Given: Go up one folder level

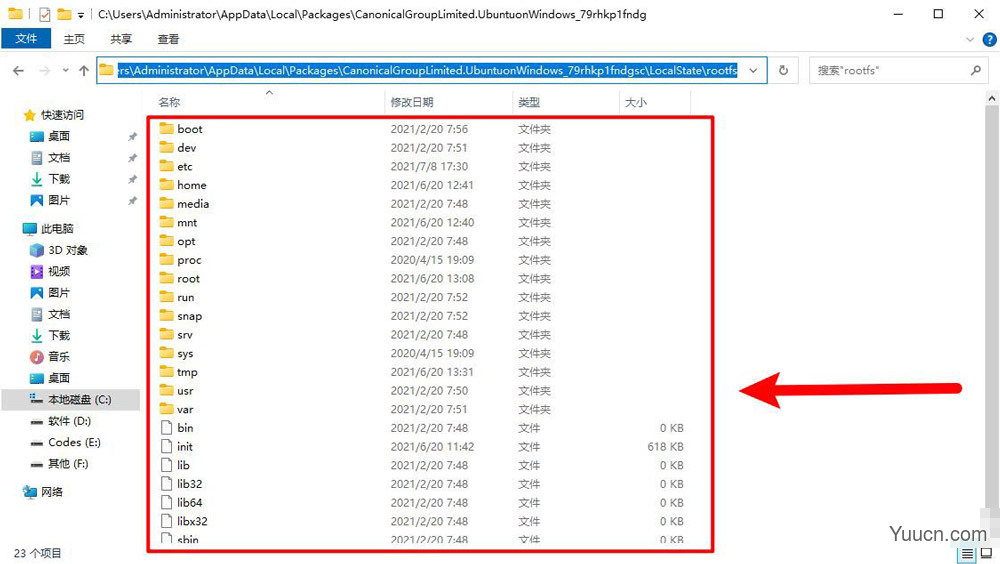Looking at the screenshot, I should point(84,70).
